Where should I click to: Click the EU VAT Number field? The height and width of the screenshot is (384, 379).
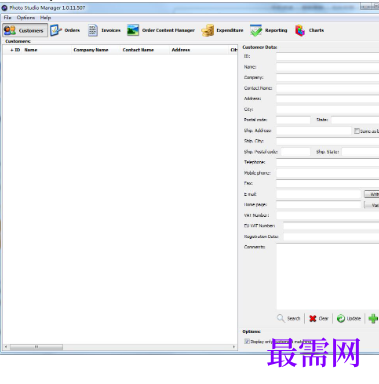point(331,226)
